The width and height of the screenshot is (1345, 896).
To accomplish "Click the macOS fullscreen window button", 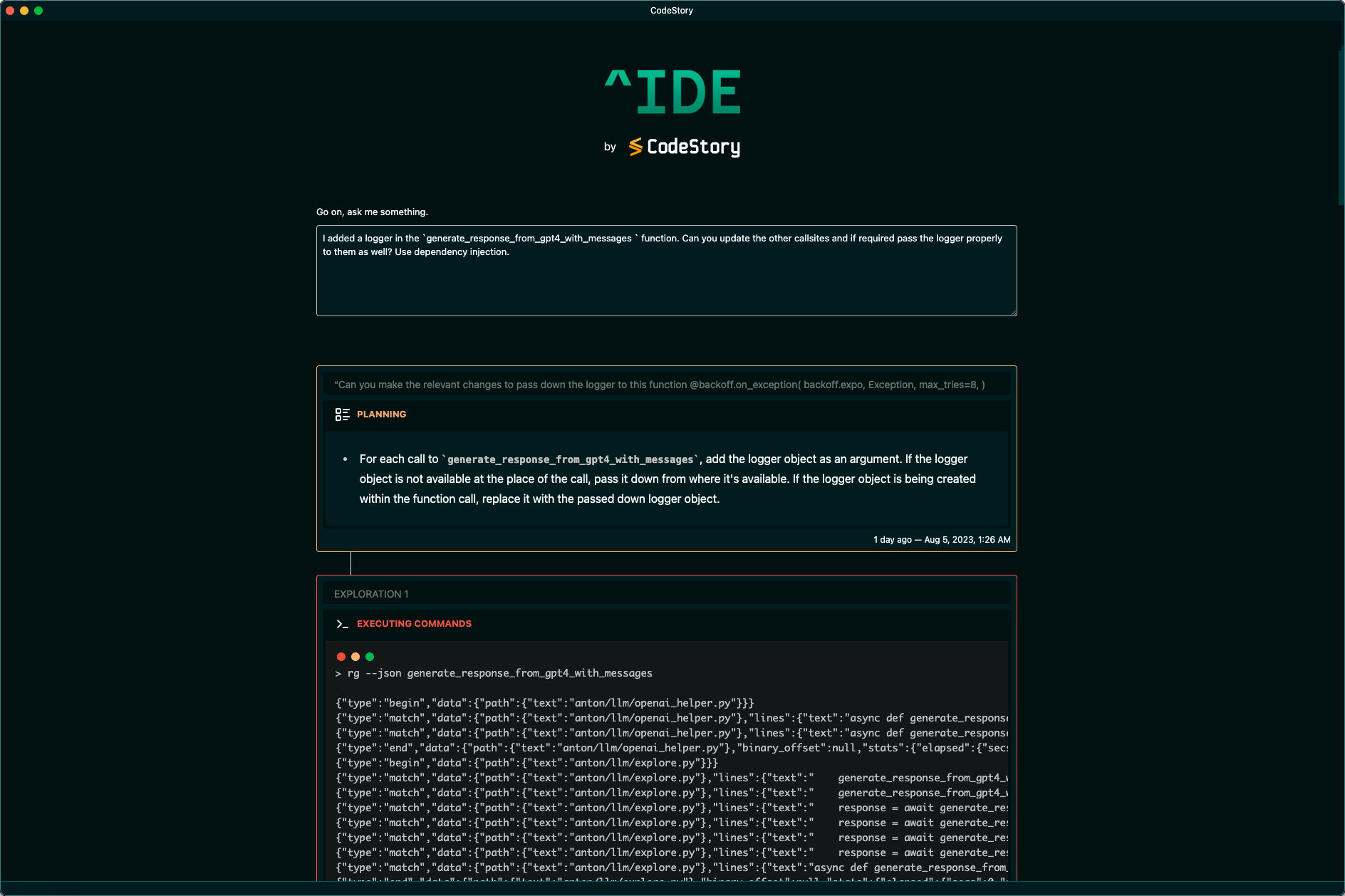I will (x=38, y=11).
